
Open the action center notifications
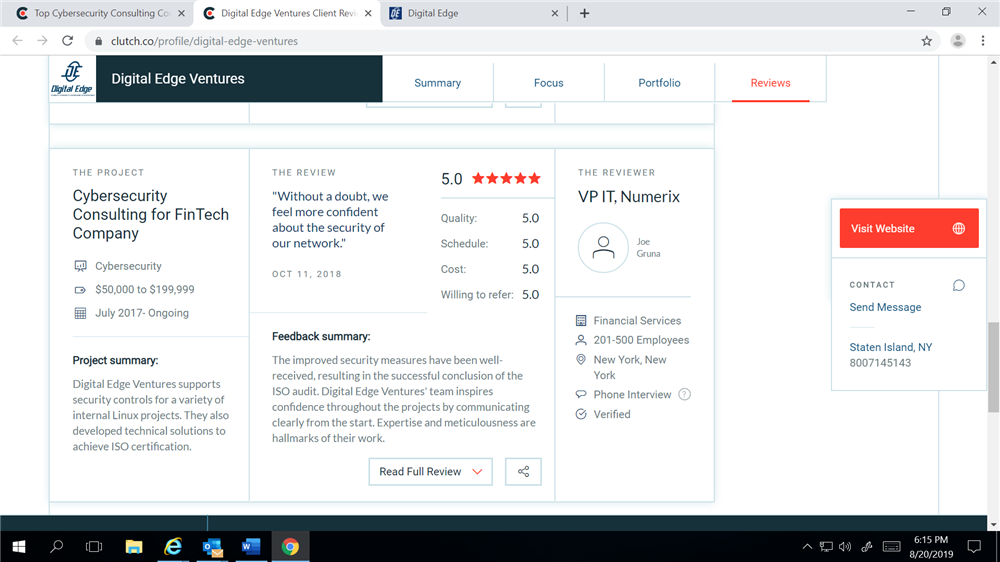974,547
